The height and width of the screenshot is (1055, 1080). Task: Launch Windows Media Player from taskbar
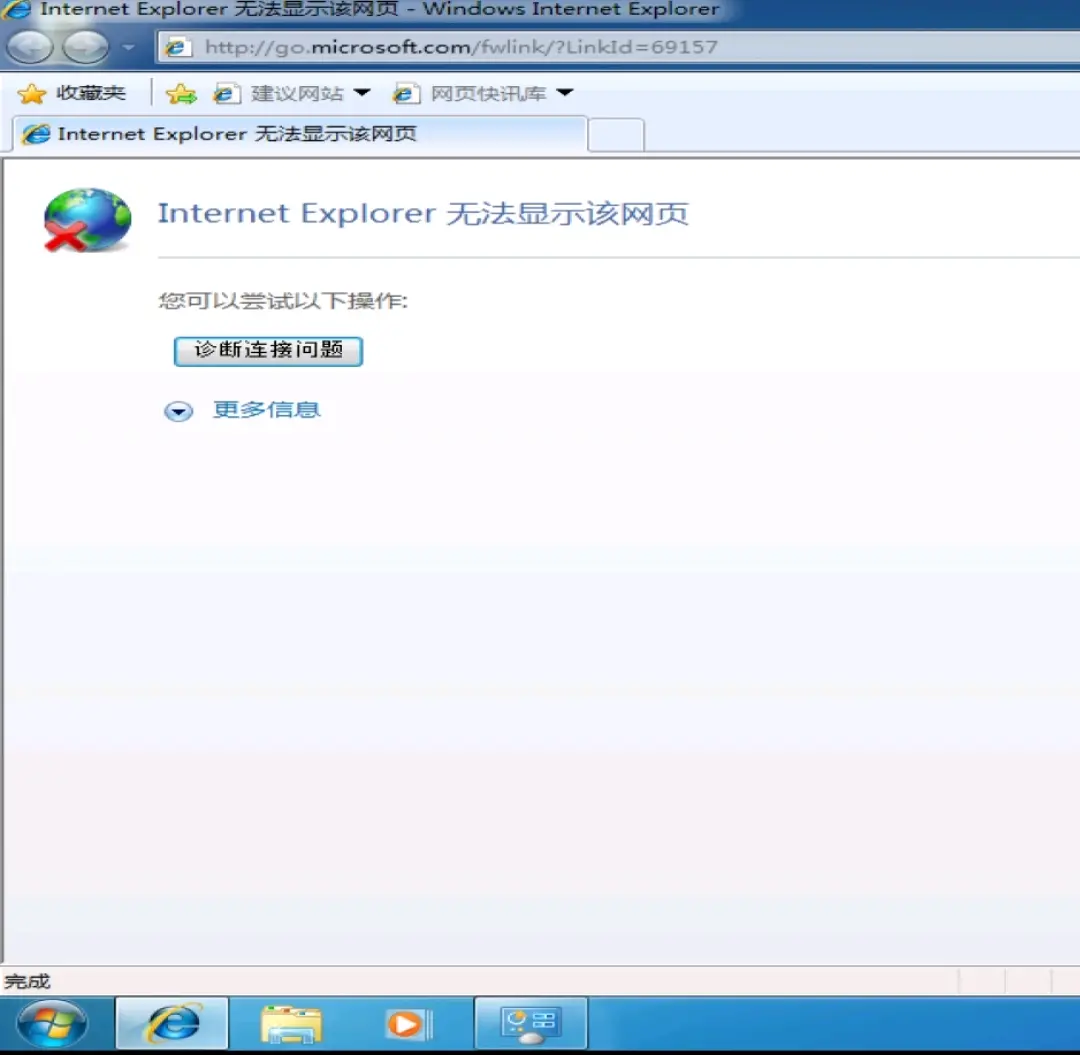(x=409, y=1024)
